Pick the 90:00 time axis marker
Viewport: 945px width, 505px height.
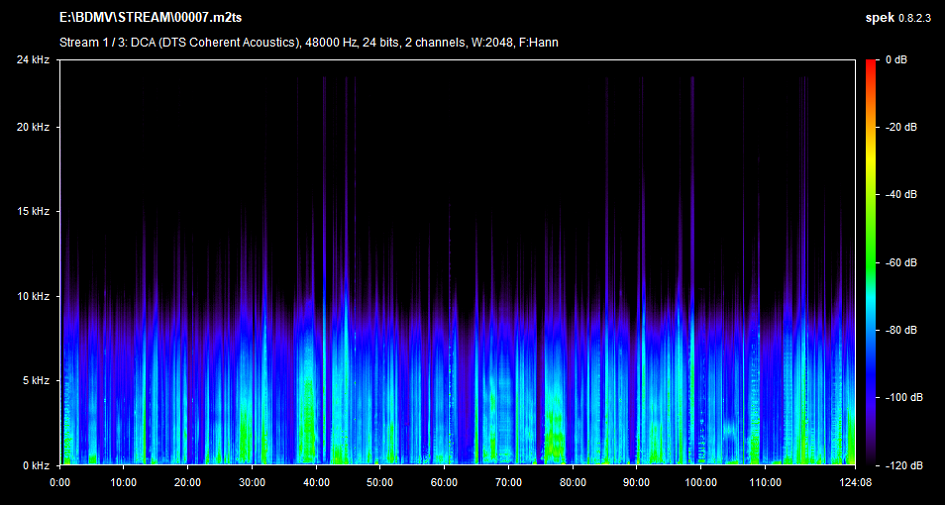pos(636,481)
